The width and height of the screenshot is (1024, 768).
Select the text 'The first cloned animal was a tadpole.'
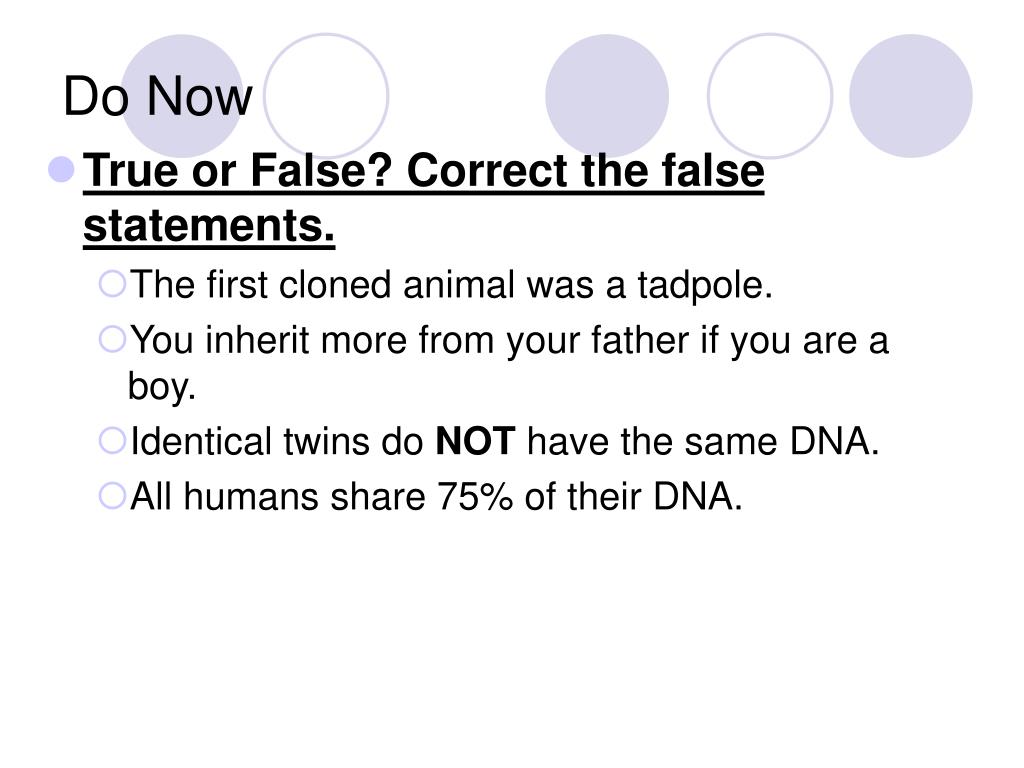451,285
